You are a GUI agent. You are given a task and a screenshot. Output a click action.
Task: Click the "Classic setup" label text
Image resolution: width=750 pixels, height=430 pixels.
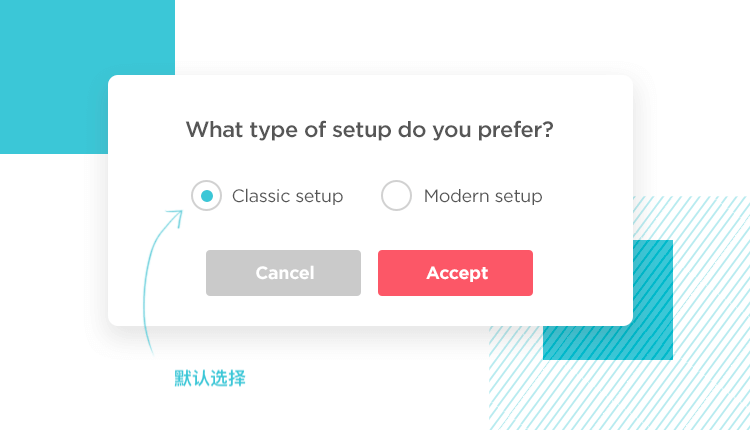point(287,196)
